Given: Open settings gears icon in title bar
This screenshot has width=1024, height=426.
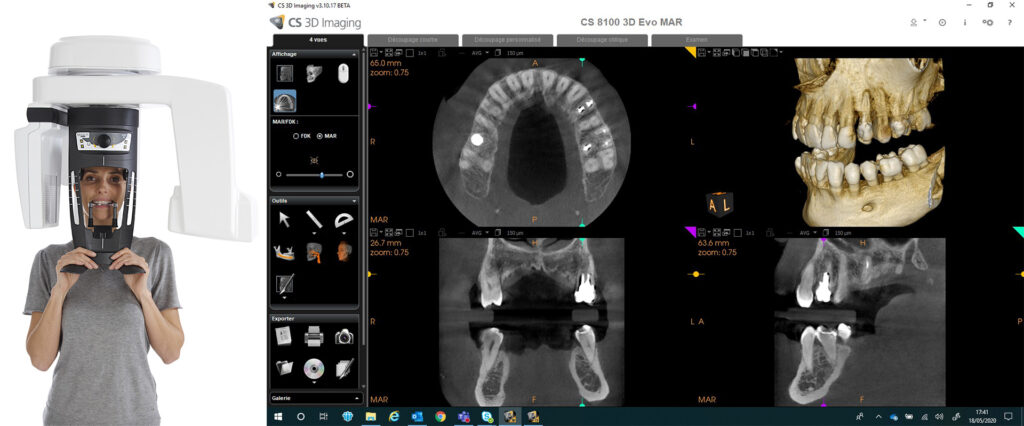Looking at the screenshot, I should tap(988, 22).
